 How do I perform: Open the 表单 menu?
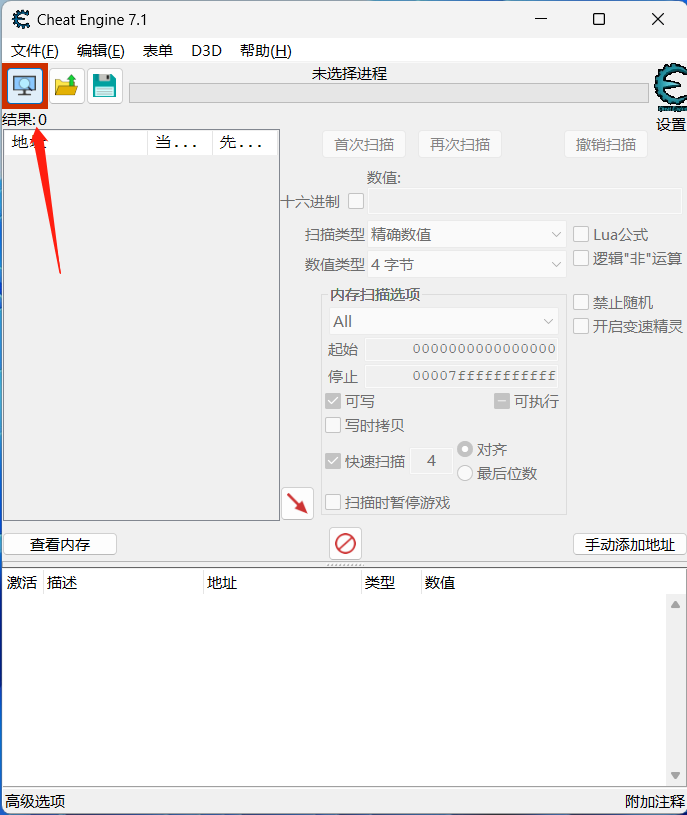(157, 51)
